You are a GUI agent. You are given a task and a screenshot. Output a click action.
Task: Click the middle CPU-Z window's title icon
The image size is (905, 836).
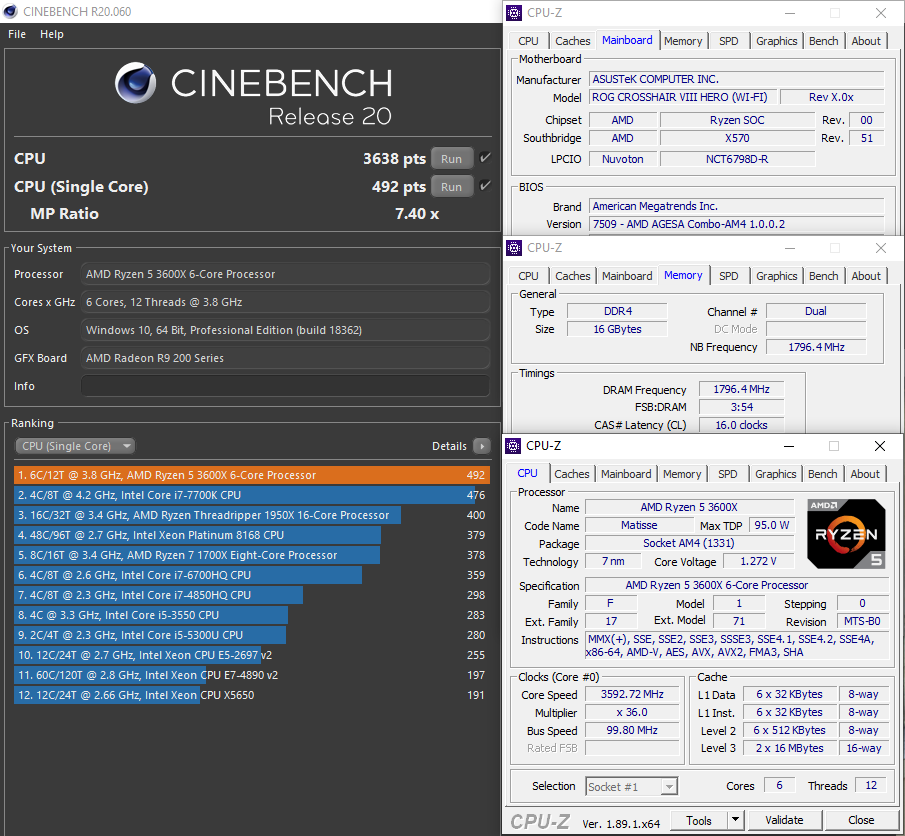tap(514, 248)
